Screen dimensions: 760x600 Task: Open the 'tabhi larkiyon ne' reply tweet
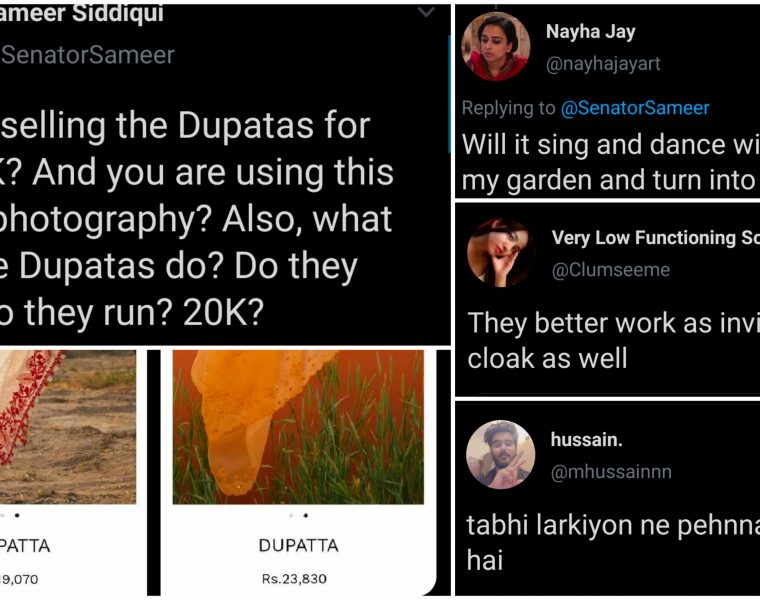613,543
